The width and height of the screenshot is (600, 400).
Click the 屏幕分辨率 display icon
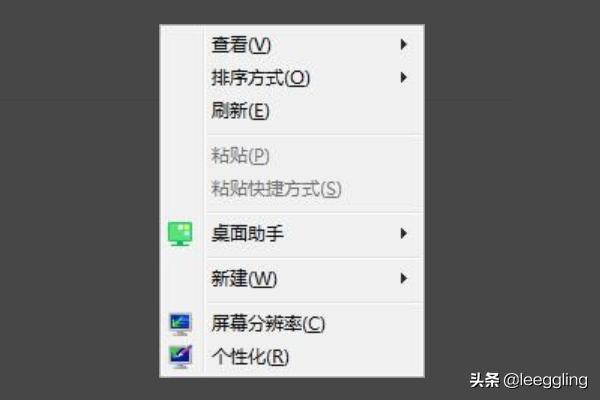(x=180, y=324)
